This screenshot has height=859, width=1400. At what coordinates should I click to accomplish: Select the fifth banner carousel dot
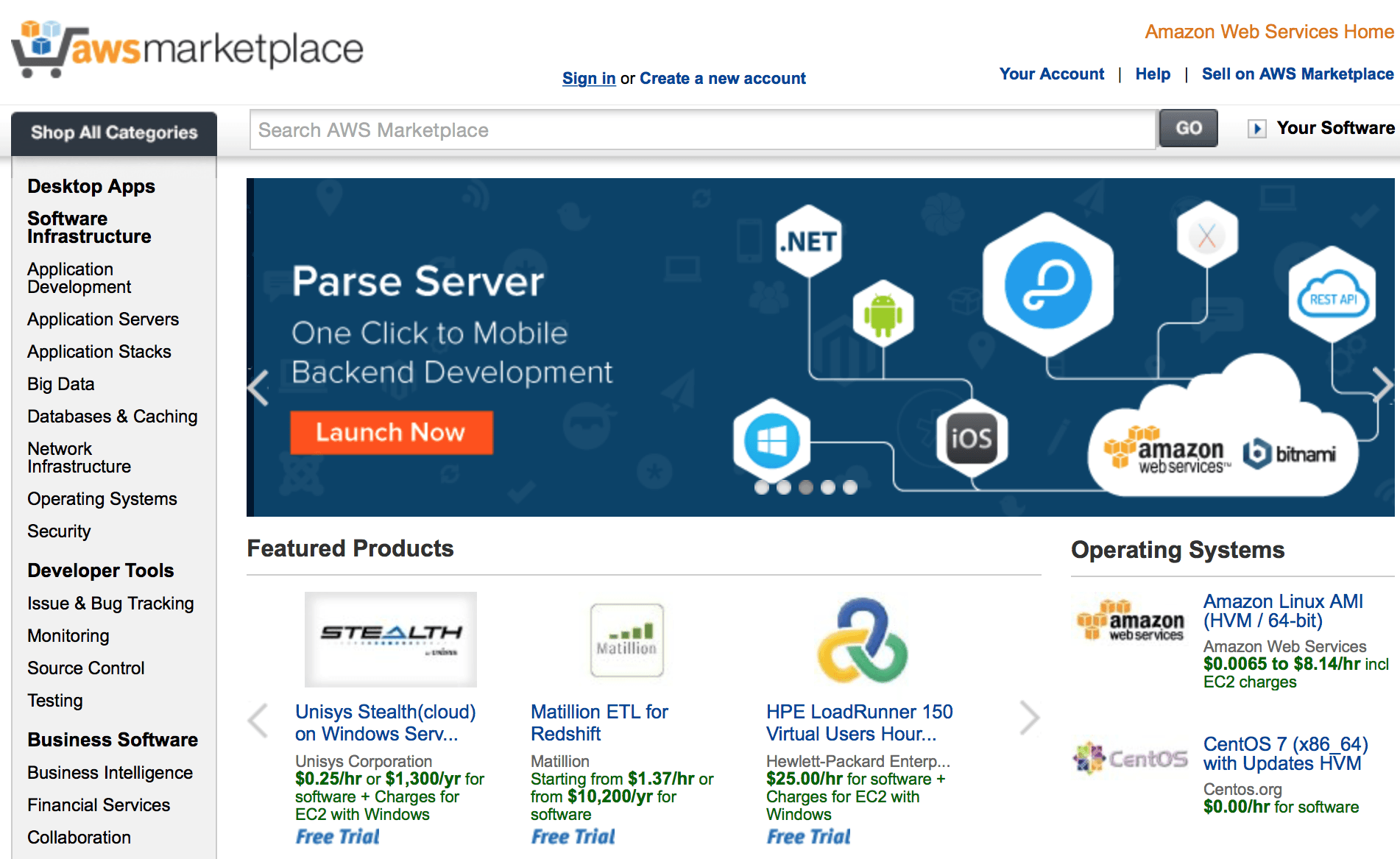click(850, 487)
